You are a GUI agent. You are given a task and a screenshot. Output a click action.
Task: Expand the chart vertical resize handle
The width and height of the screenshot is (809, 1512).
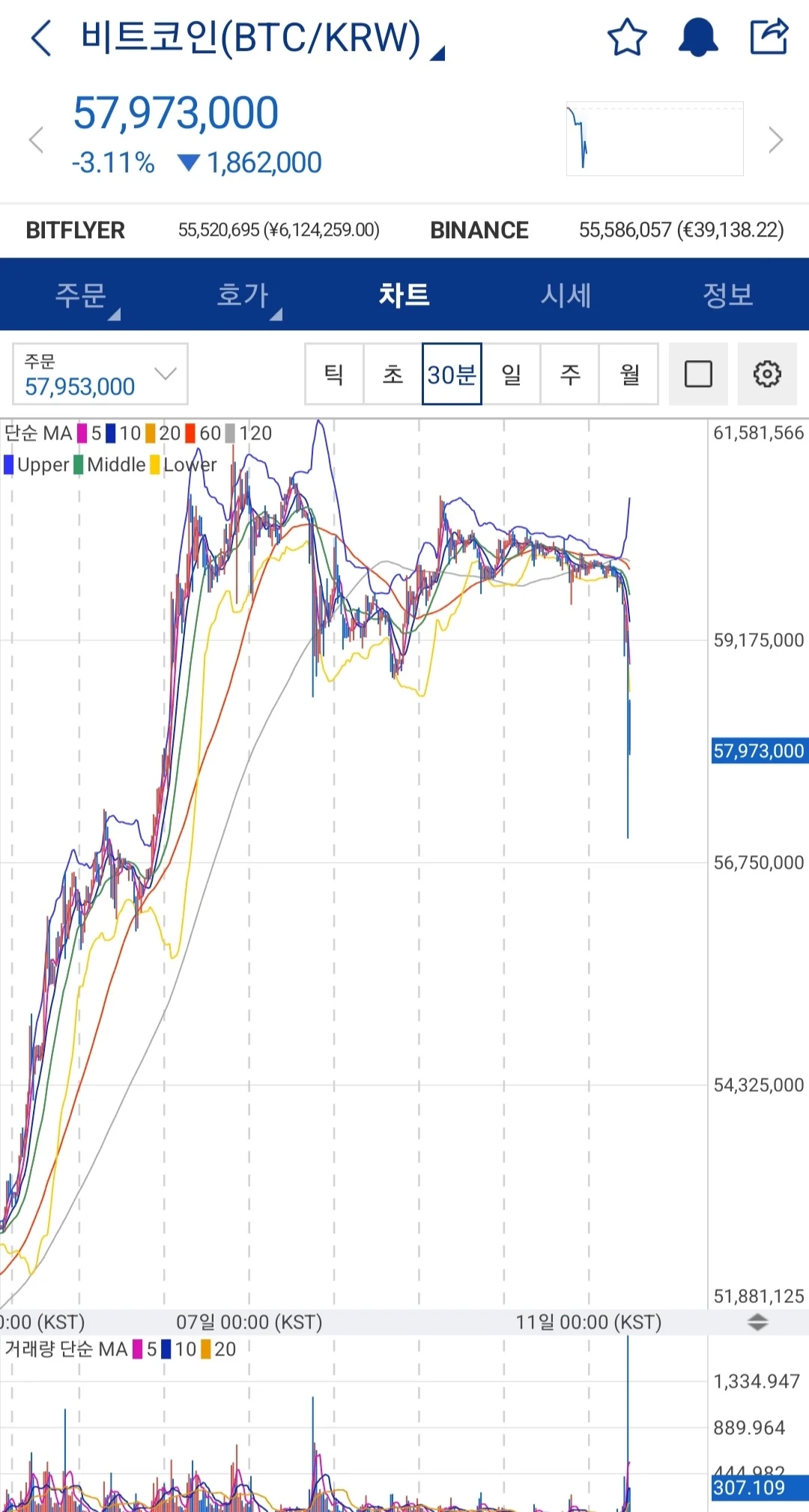click(x=757, y=1322)
